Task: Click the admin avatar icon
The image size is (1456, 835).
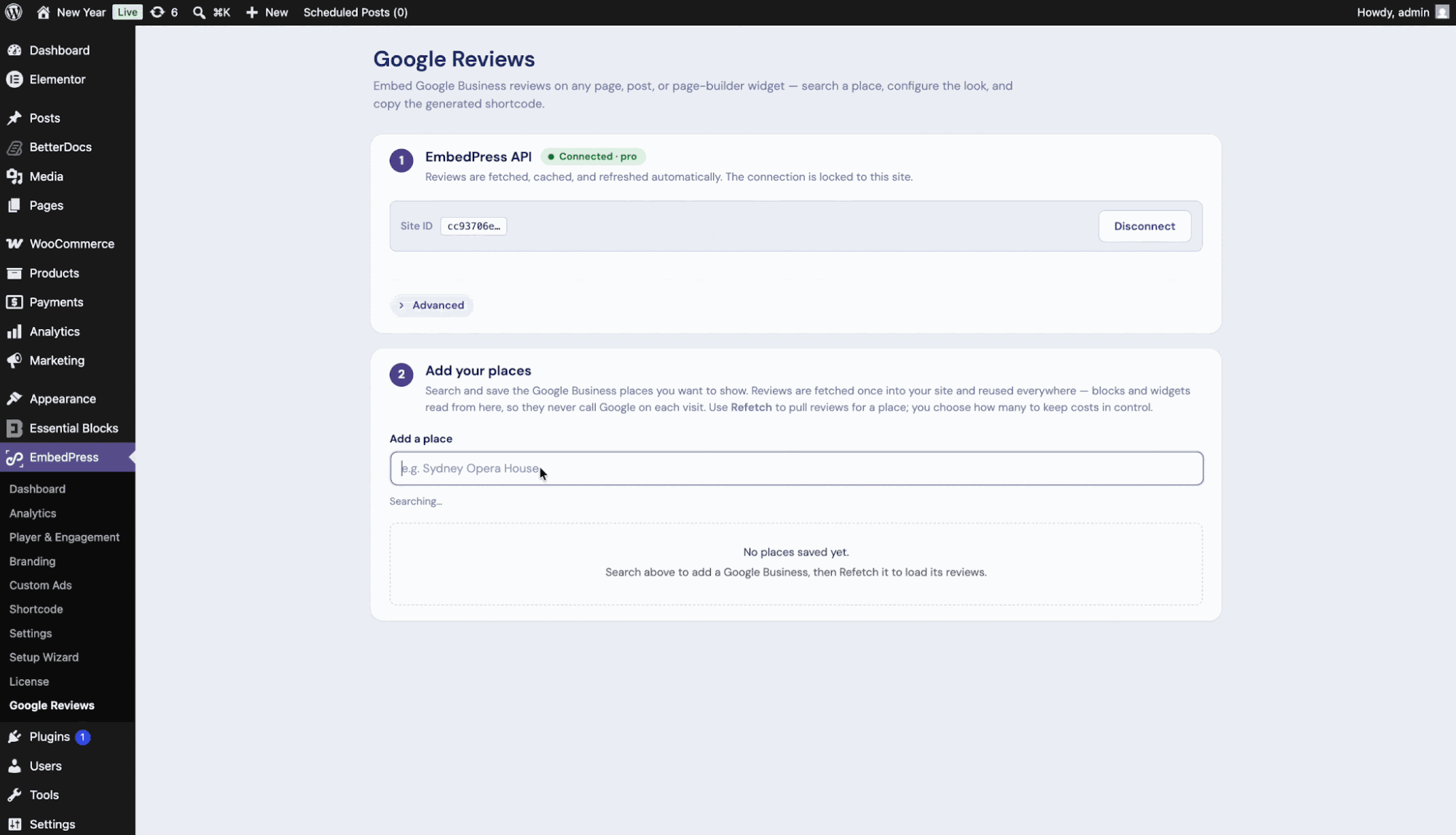Action: pyautogui.click(x=1441, y=12)
